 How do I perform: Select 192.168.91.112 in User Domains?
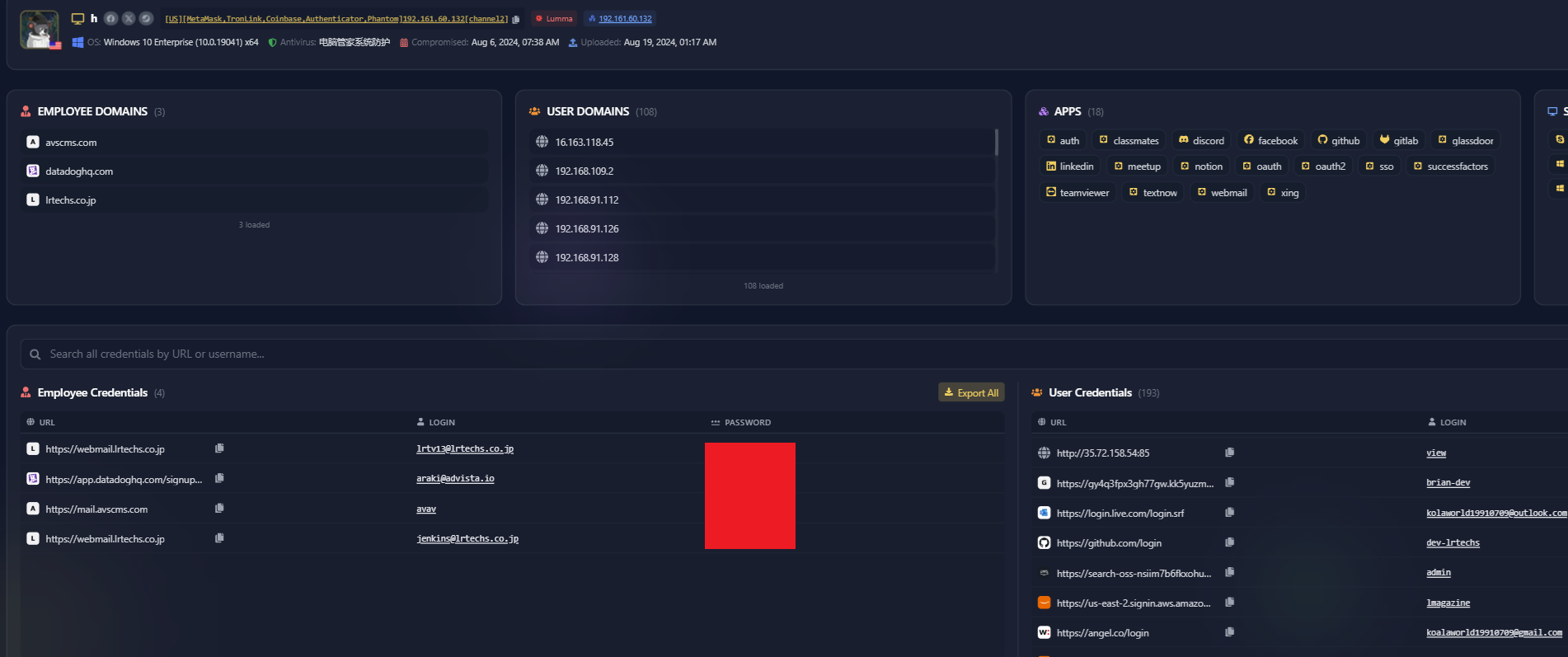[587, 200]
